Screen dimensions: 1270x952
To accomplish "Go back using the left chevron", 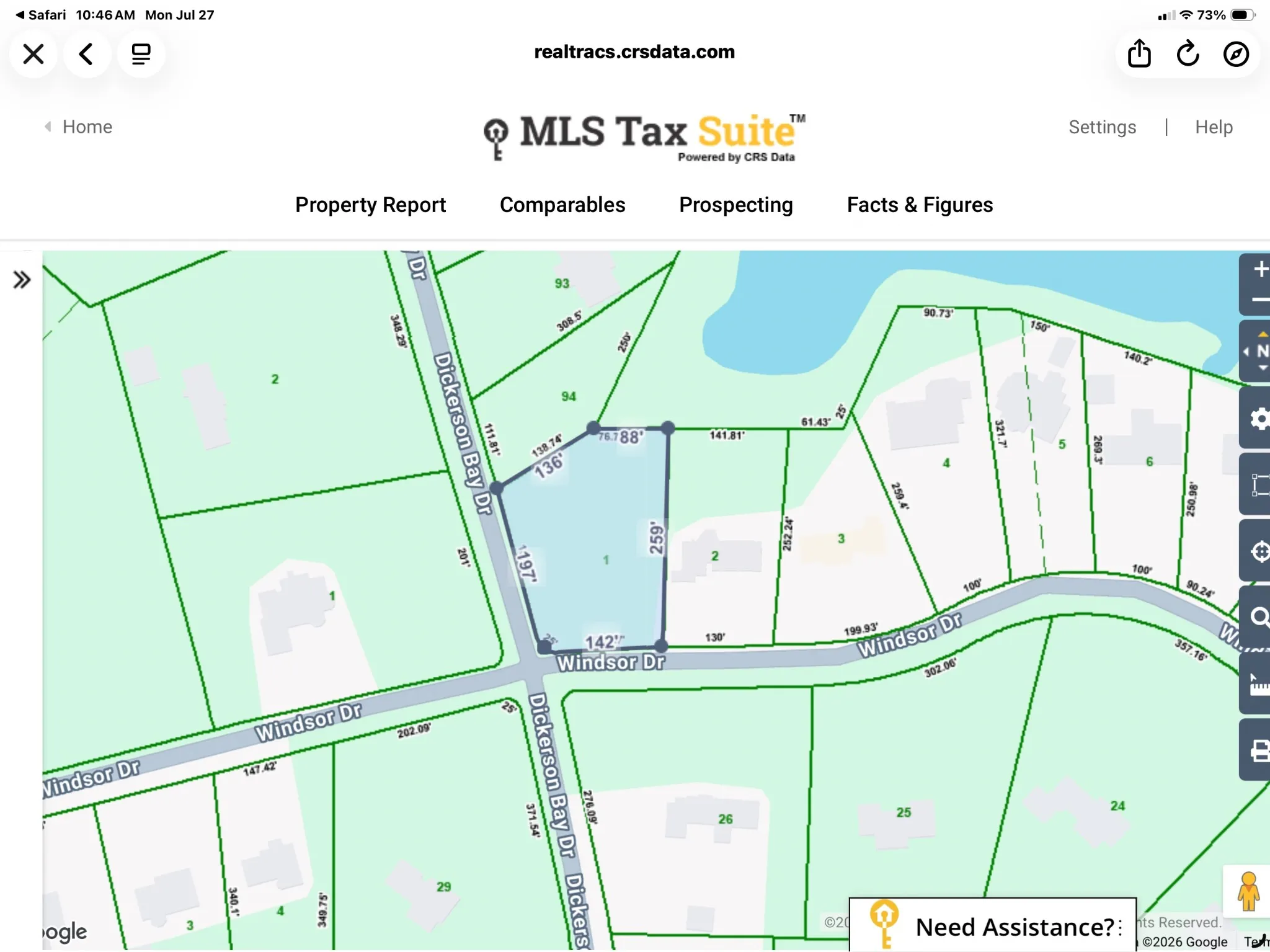I will [87, 54].
